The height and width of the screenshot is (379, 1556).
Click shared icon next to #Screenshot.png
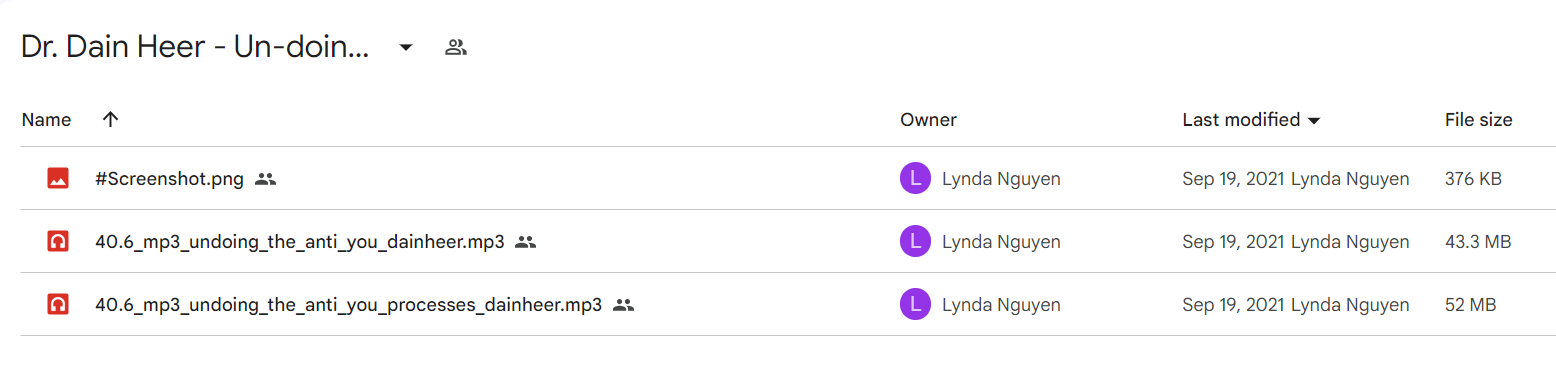[x=265, y=179]
